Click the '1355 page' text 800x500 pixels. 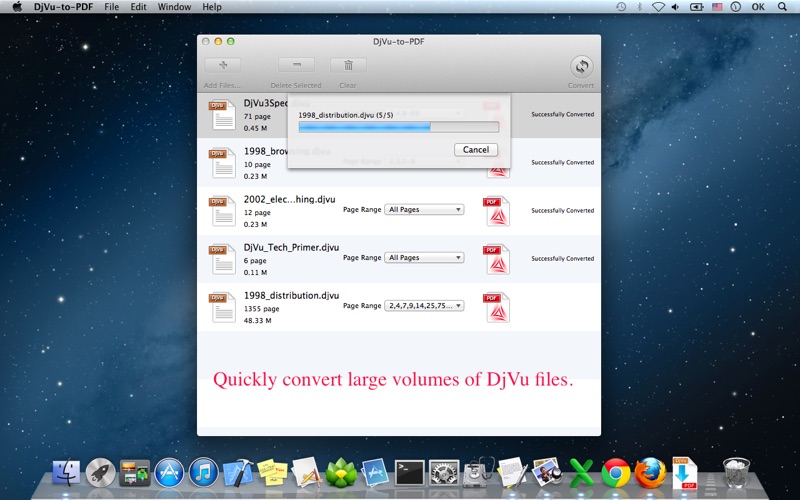[261, 309]
